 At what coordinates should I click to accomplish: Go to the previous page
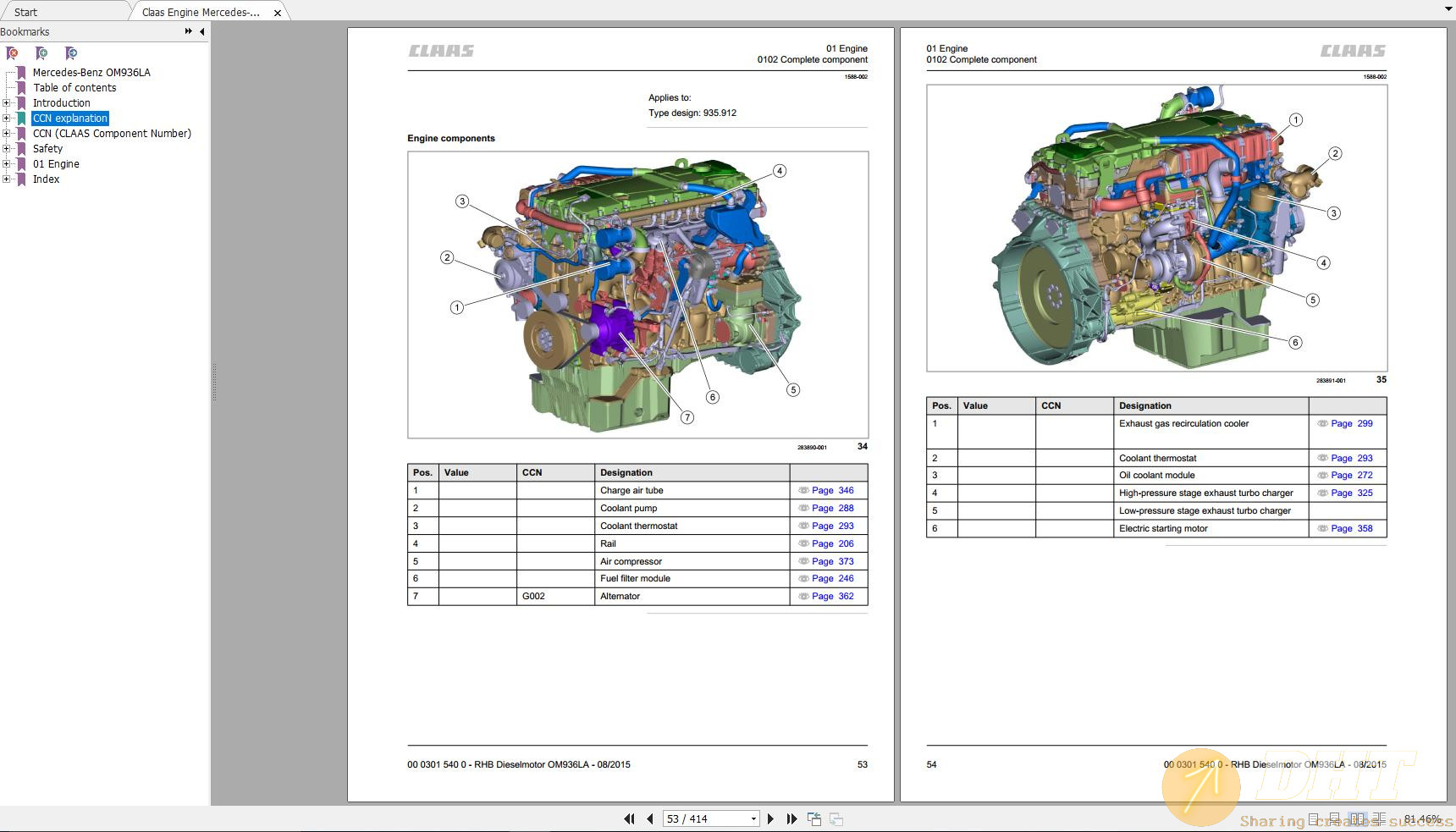click(x=650, y=818)
